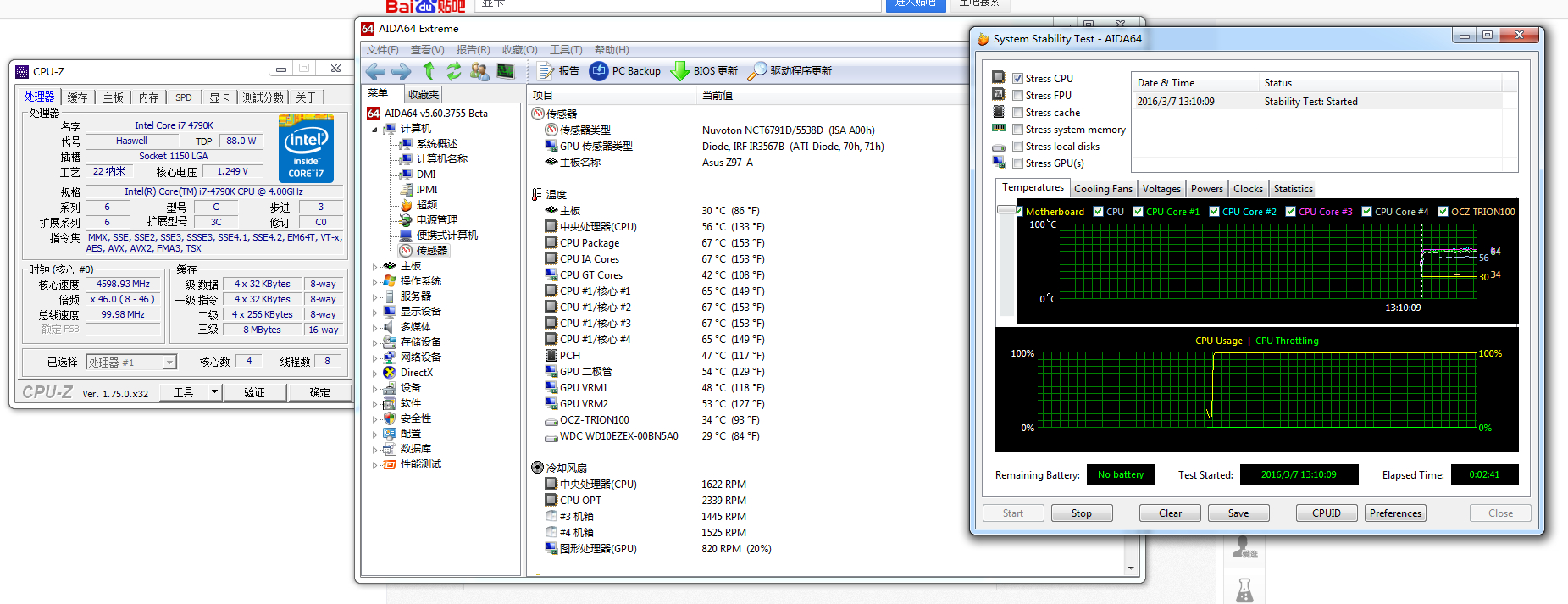Toggle Motherboard checkbox in temperature graph
Screen dimensions: 1568x604
1020,212
